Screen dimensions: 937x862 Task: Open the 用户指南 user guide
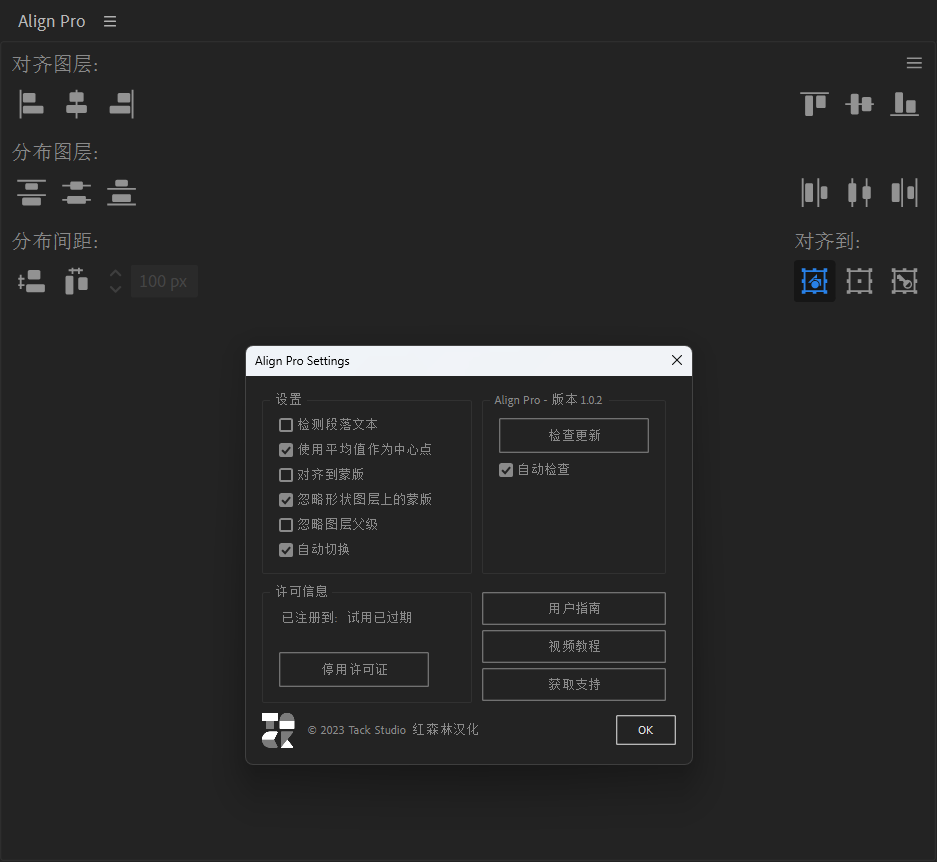574,609
